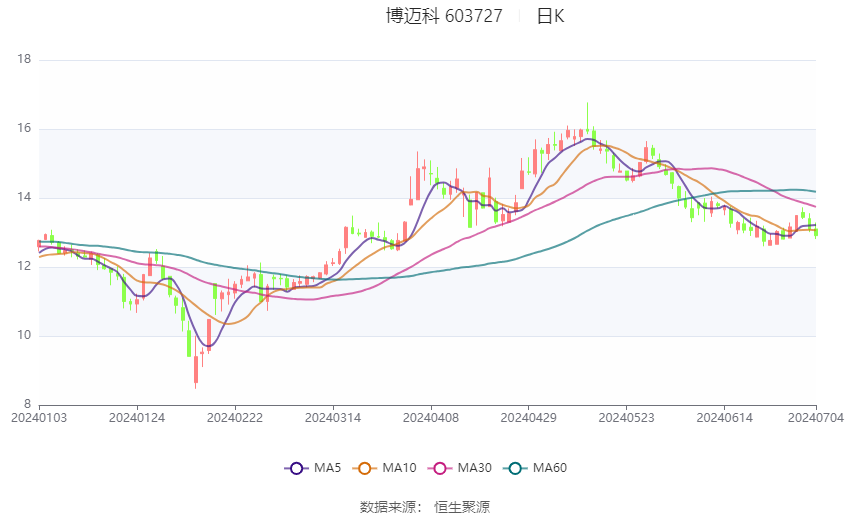Click the 18 price axis label
850x517 pixels.
[x=25, y=60]
